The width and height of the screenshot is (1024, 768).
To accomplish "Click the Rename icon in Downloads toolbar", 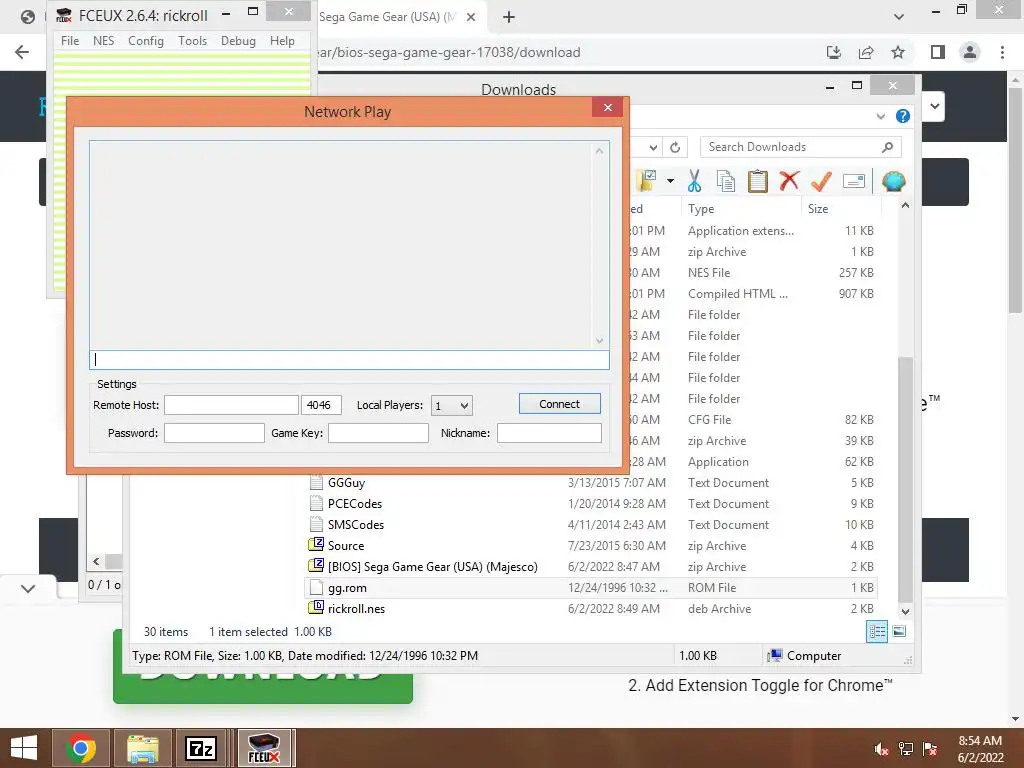I will (x=854, y=181).
